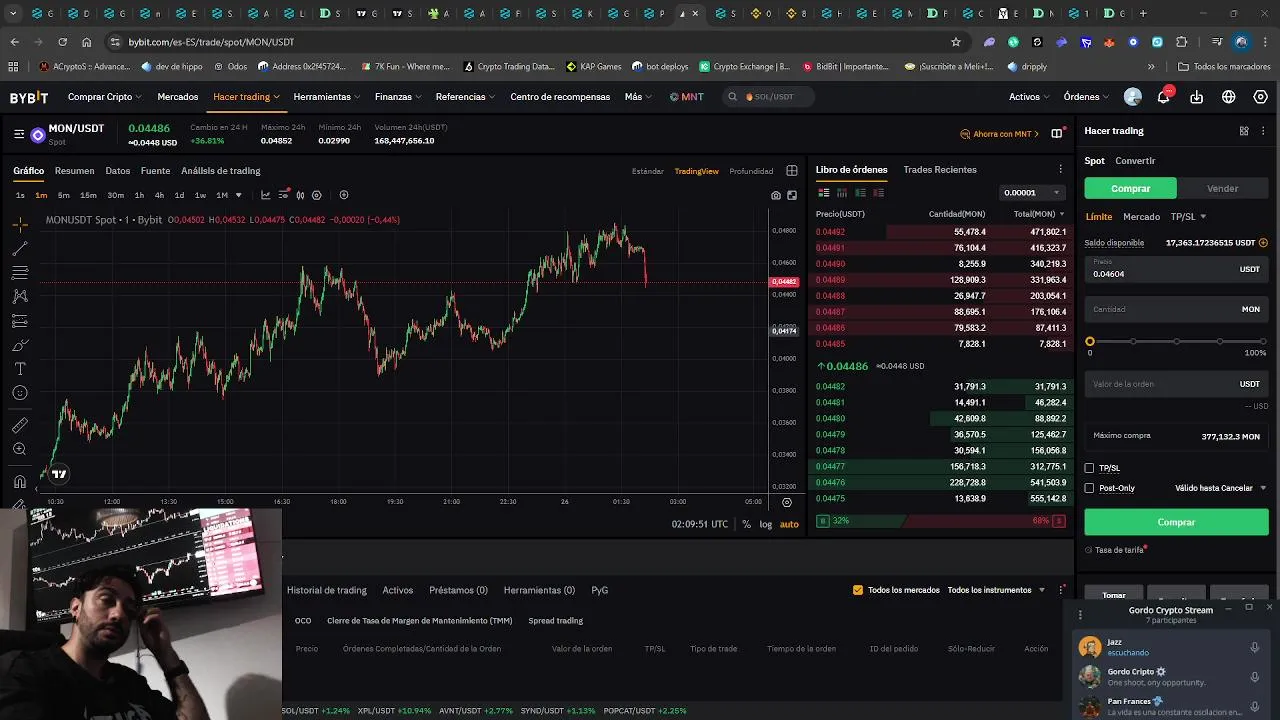Select the 15m timeframe
1280x720 pixels.
(x=88, y=195)
